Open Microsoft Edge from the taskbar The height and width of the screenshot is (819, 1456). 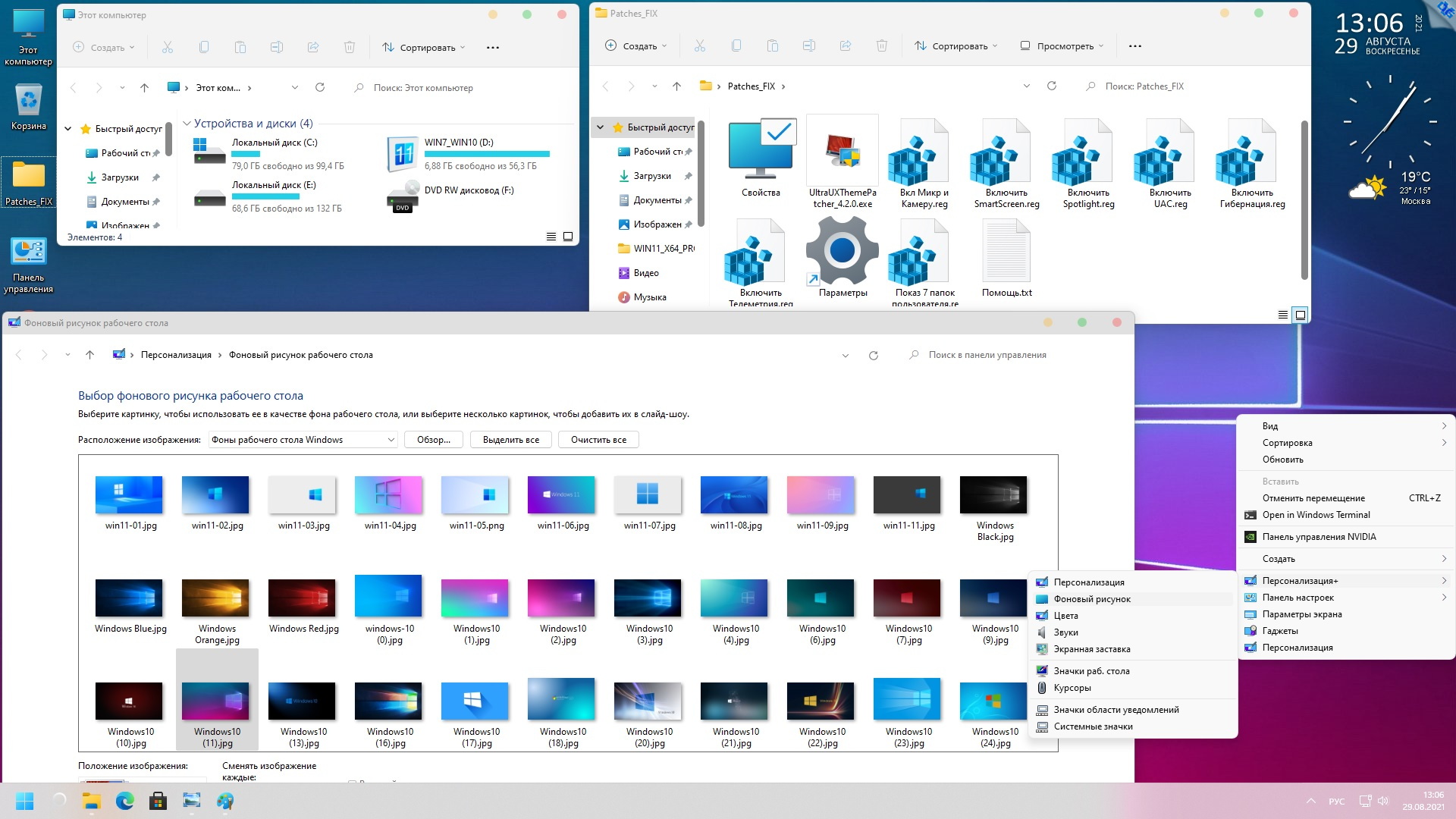(124, 801)
